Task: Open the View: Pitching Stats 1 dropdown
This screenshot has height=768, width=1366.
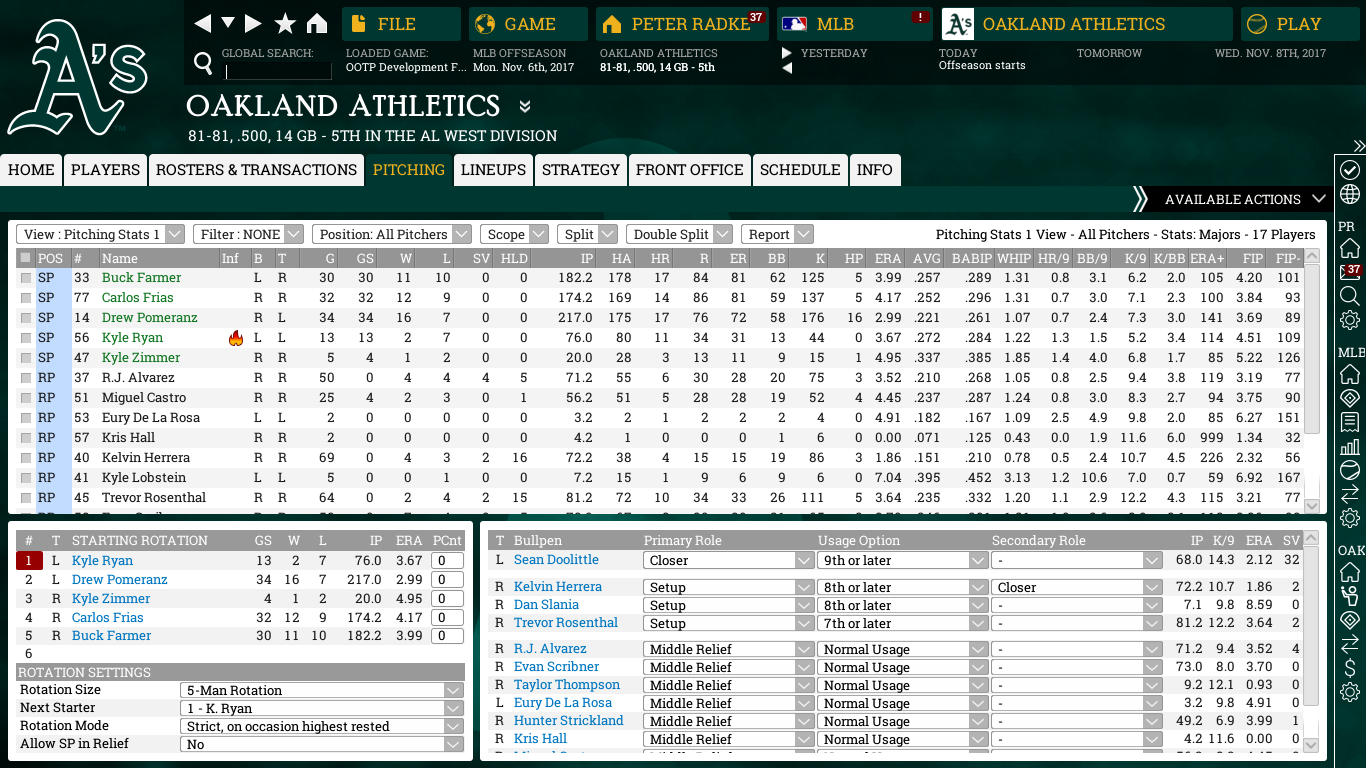Action: pyautogui.click(x=100, y=234)
